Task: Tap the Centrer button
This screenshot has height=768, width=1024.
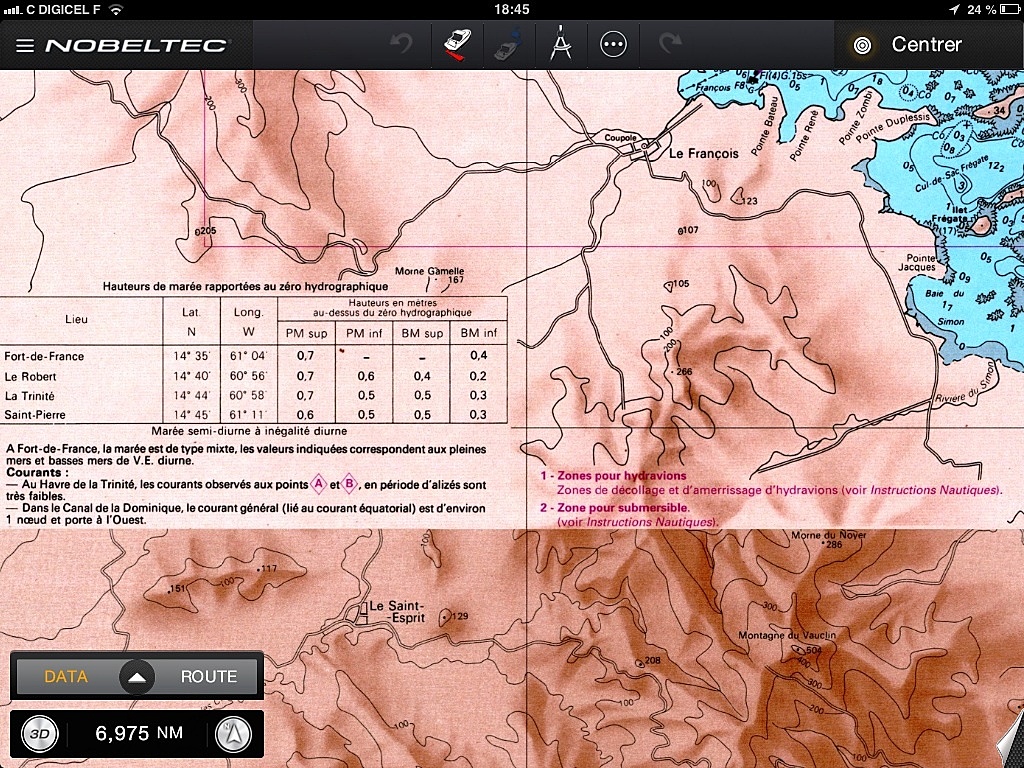Action: 927,44
